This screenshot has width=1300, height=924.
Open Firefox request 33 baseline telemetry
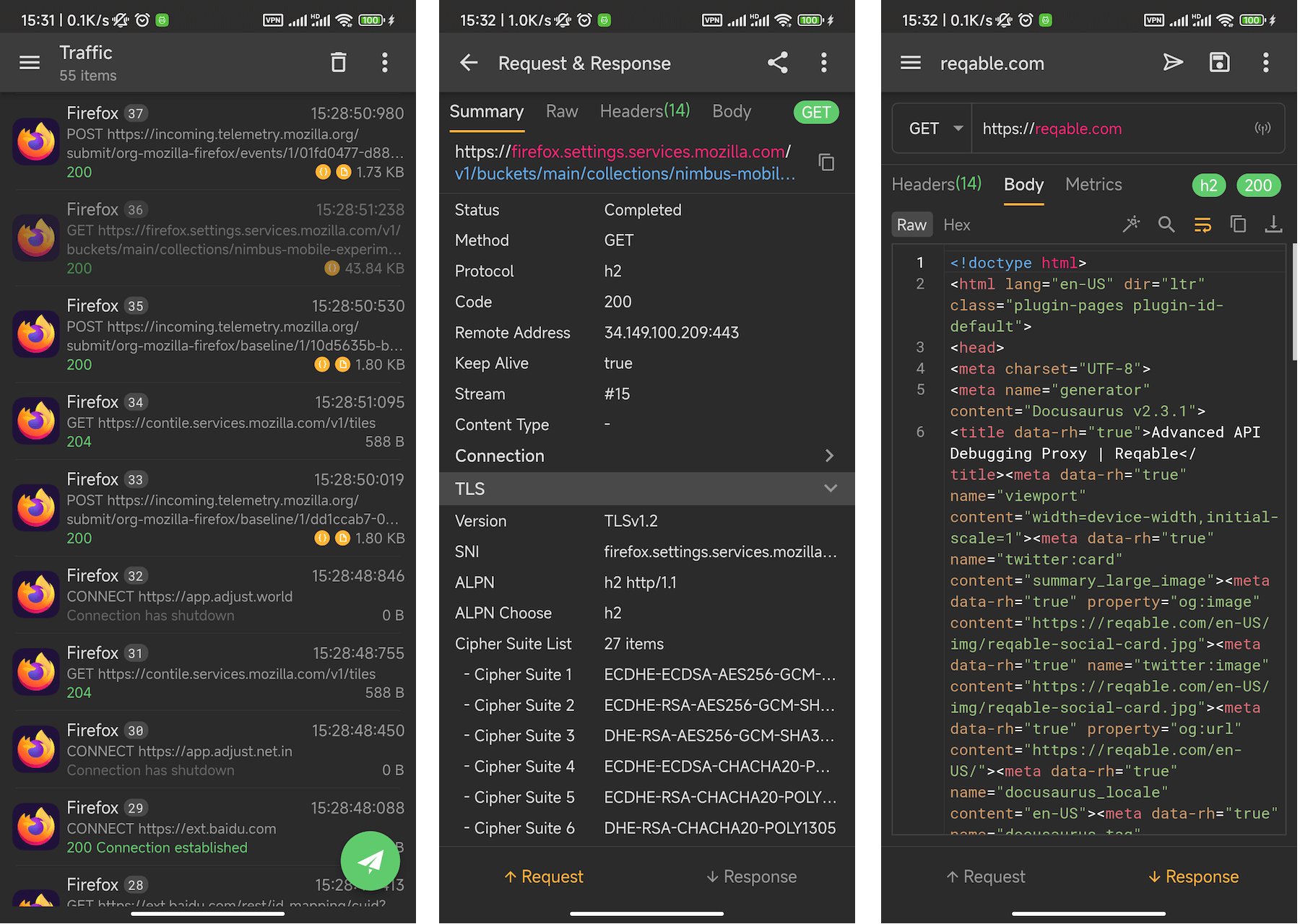(x=208, y=508)
